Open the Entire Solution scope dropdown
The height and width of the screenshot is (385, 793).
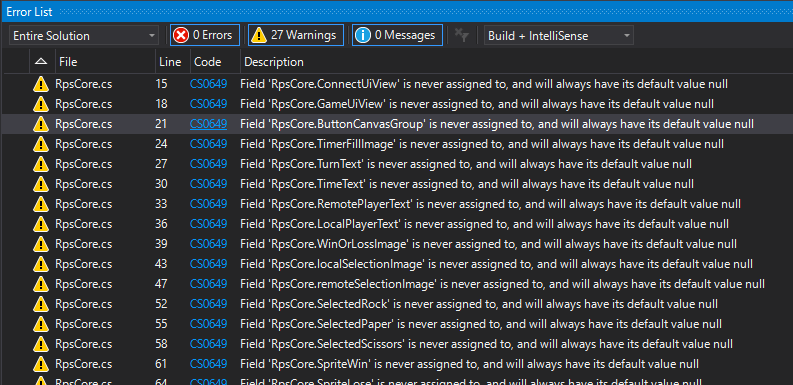click(x=83, y=35)
